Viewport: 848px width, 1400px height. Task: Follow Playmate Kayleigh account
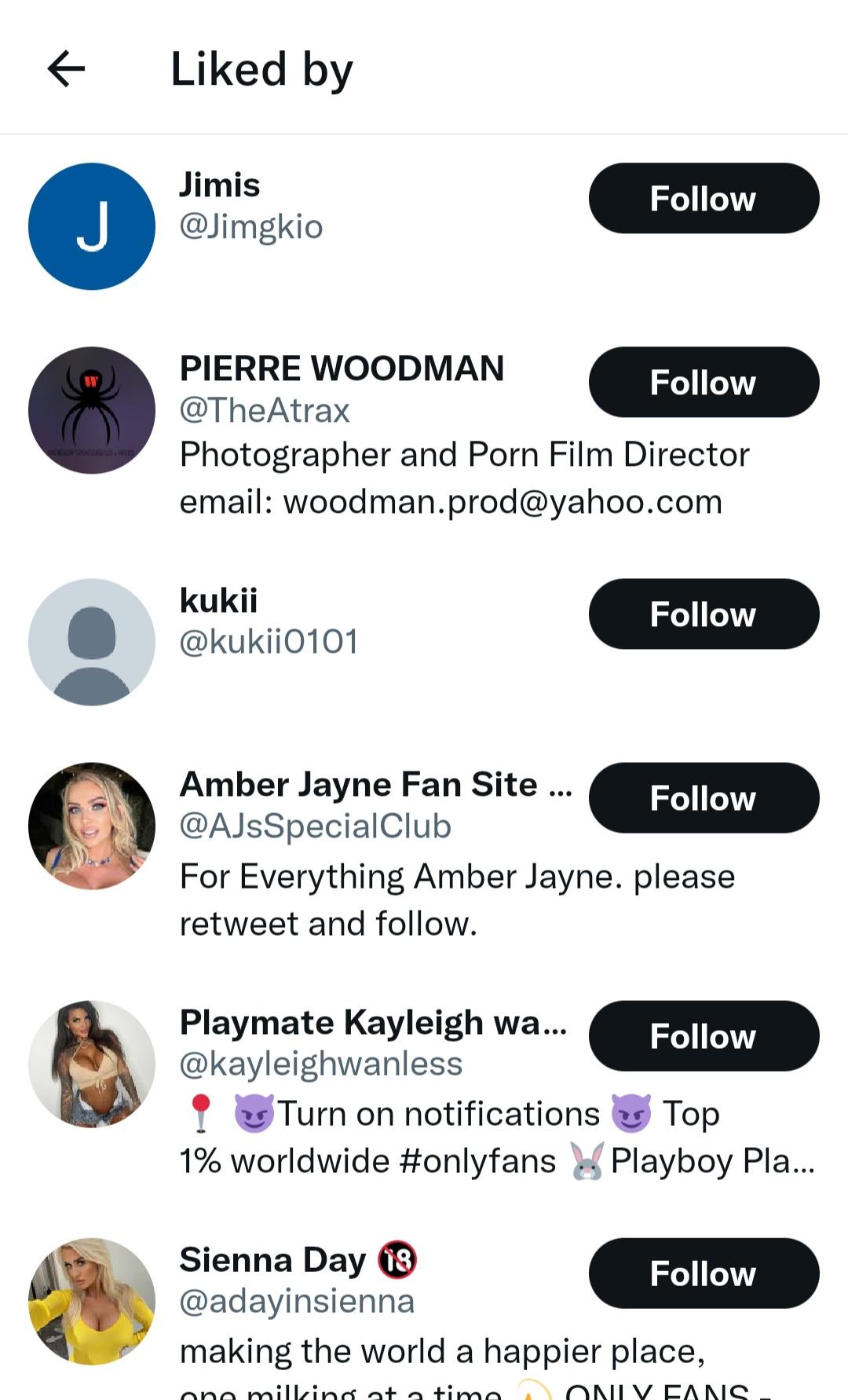704,1036
